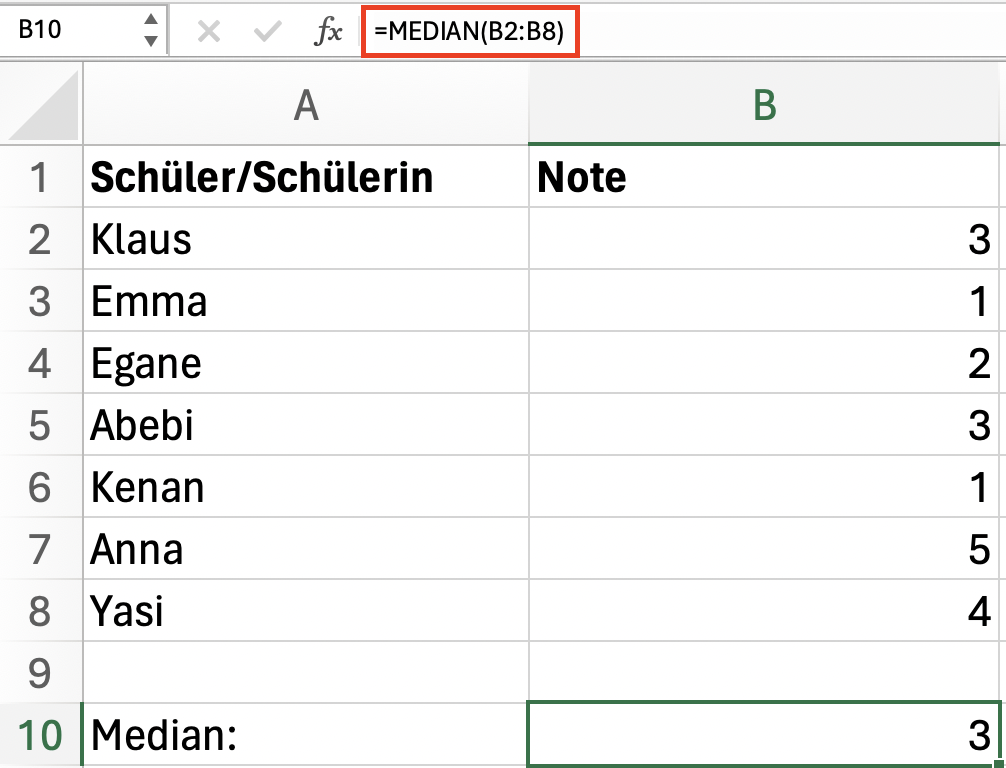Viewport: 1006px width, 768px height.
Task: Select row 9 header
Action: 41,672
